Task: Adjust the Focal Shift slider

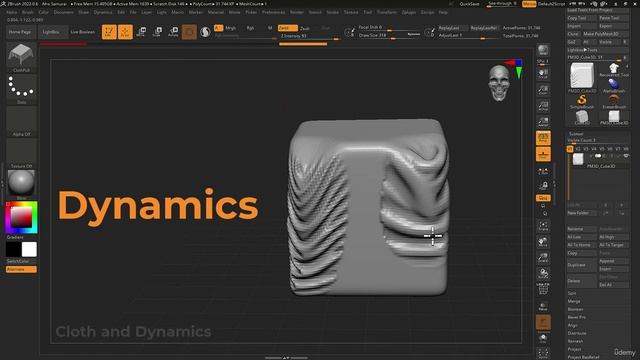Action: (389, 27)
